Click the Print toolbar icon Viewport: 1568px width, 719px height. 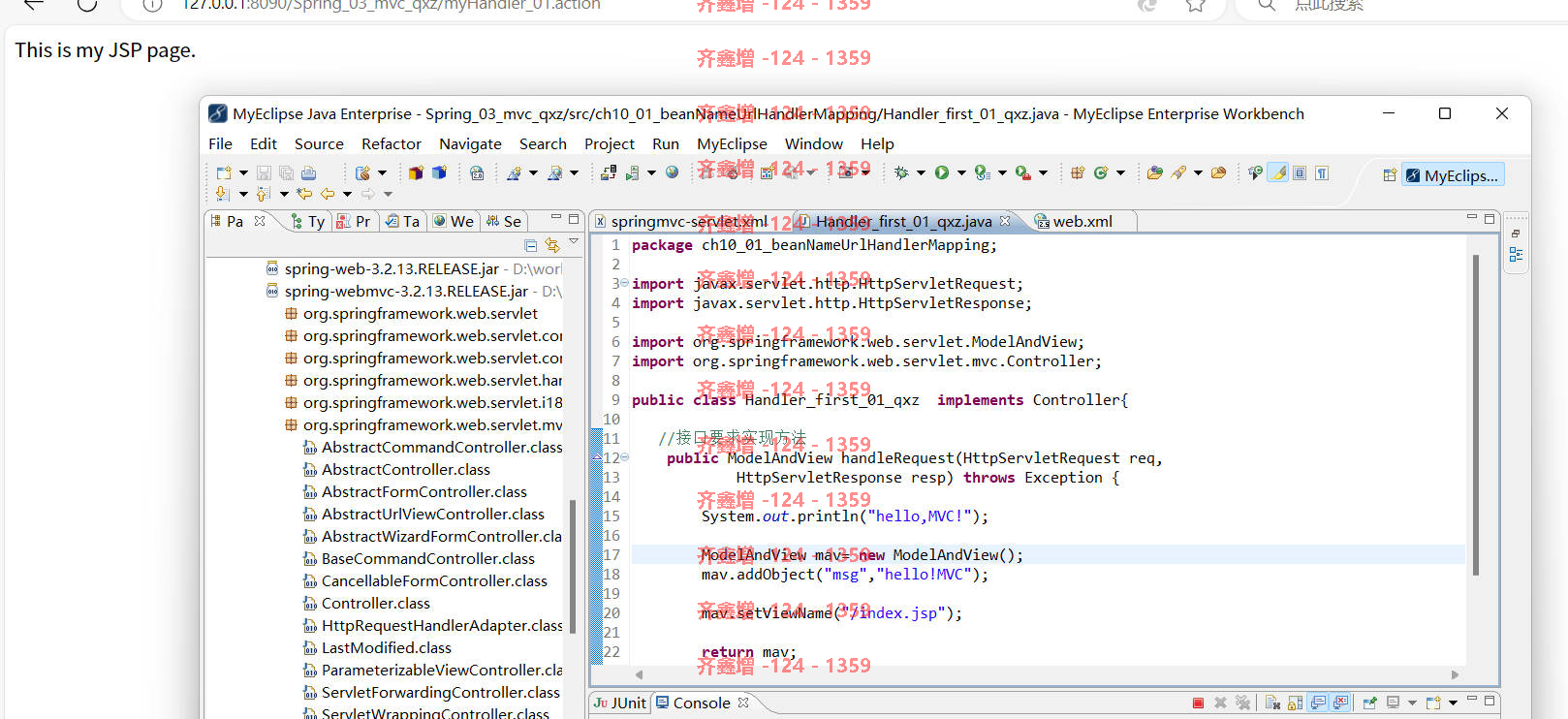(308, 172)
